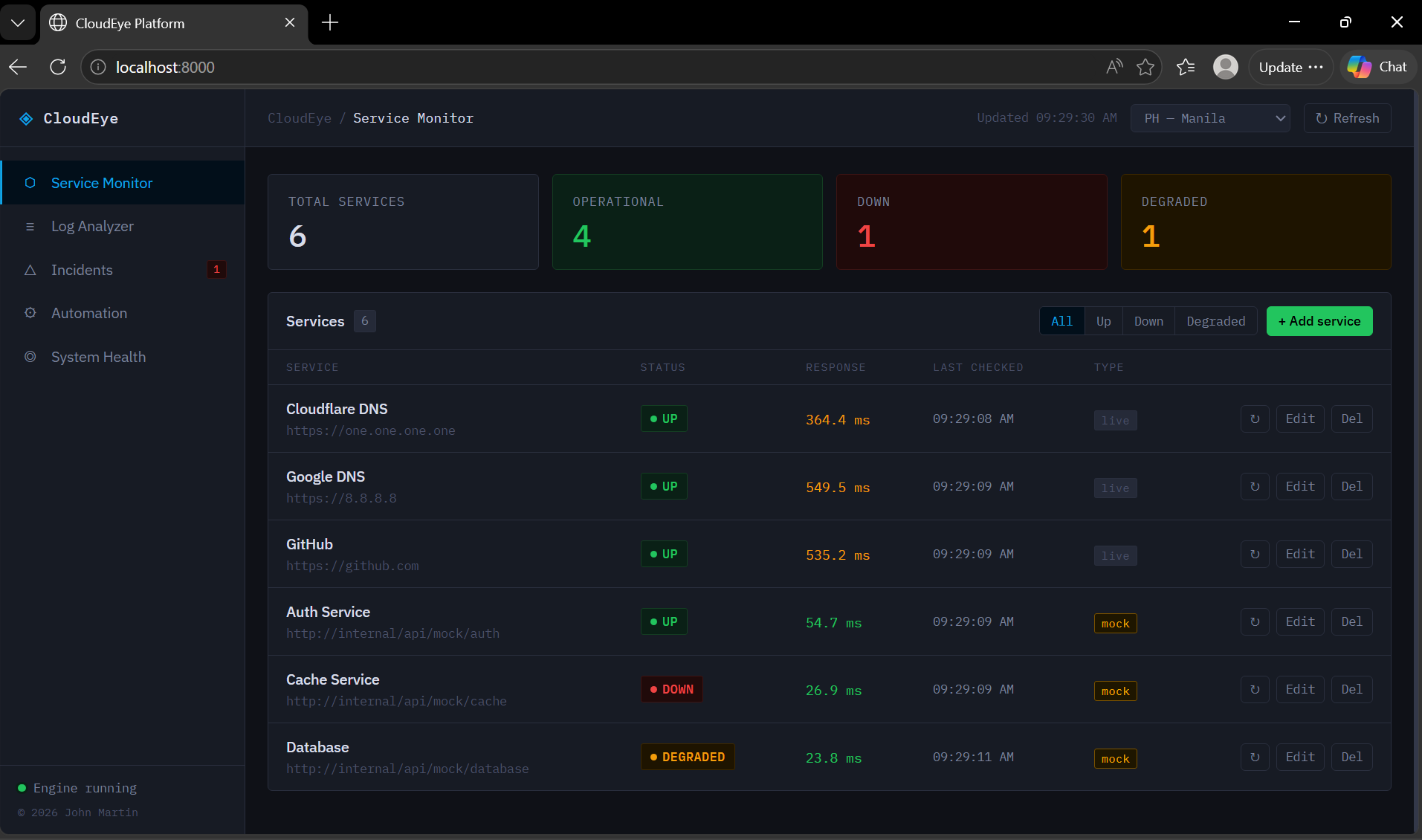This screenshot has width=1422, height=840.
Task: Recheck the Cloudflare DNS service with its refresh icon
Action: pos(1254,419)
